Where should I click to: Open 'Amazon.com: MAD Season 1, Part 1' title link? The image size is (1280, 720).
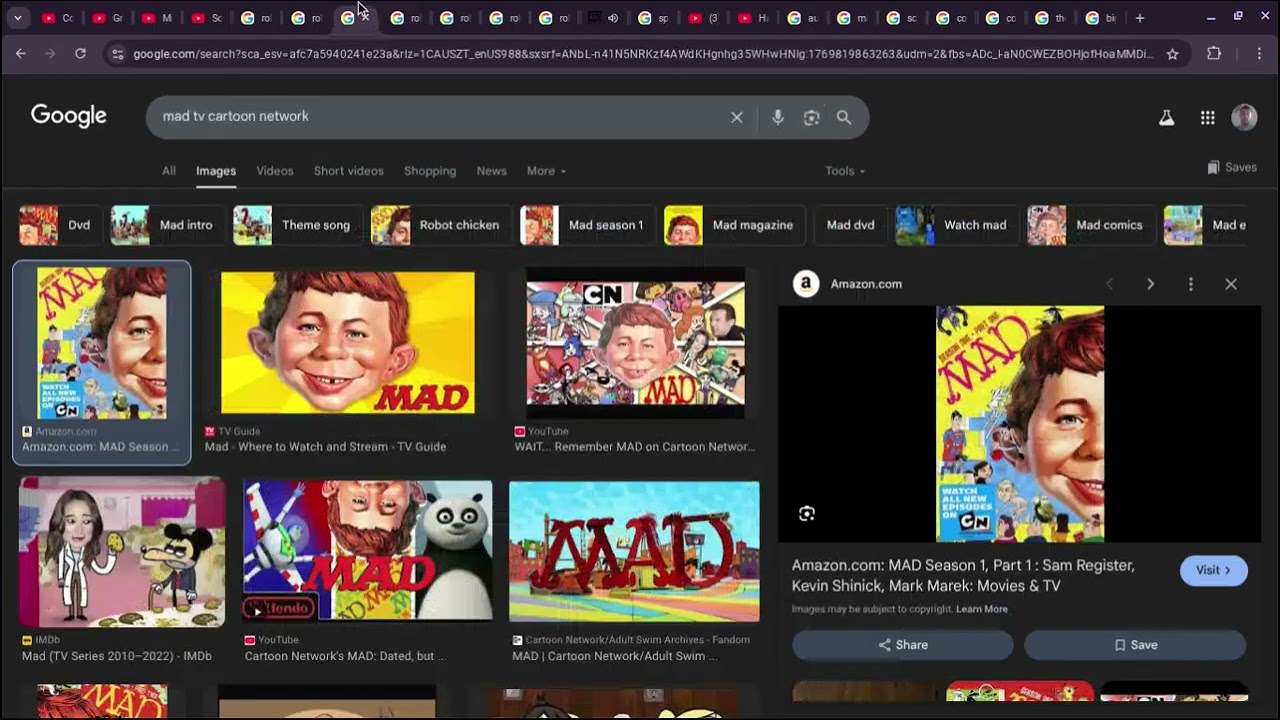(x=963, y=576)
